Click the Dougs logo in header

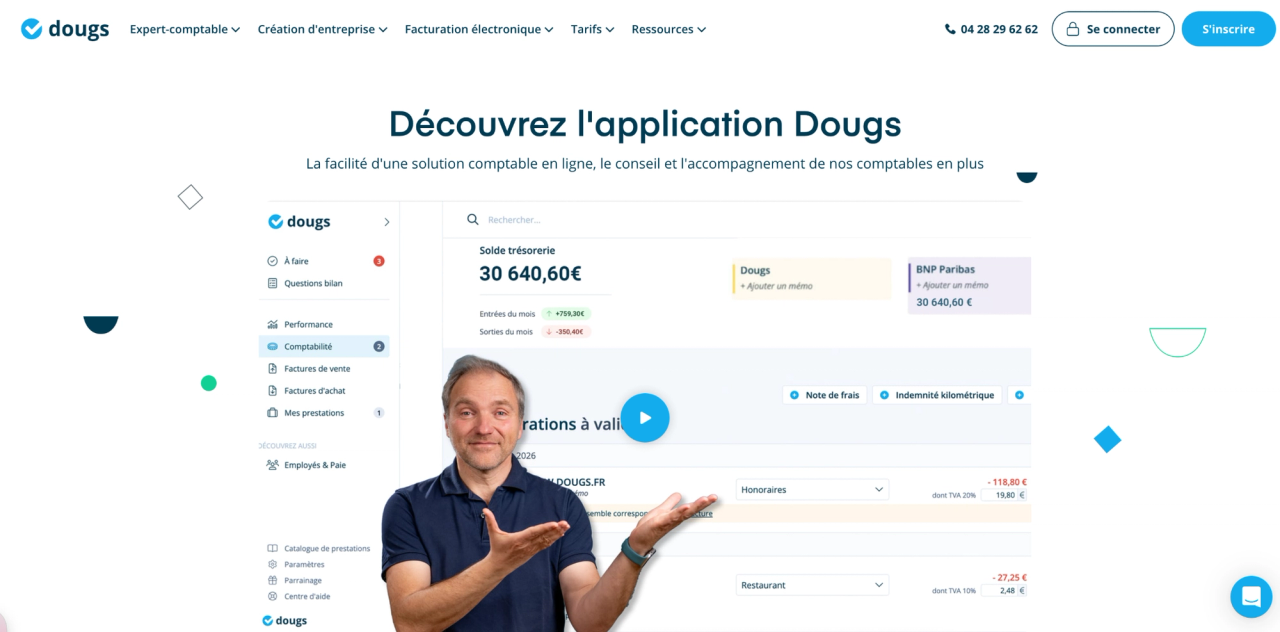[65, 29]
